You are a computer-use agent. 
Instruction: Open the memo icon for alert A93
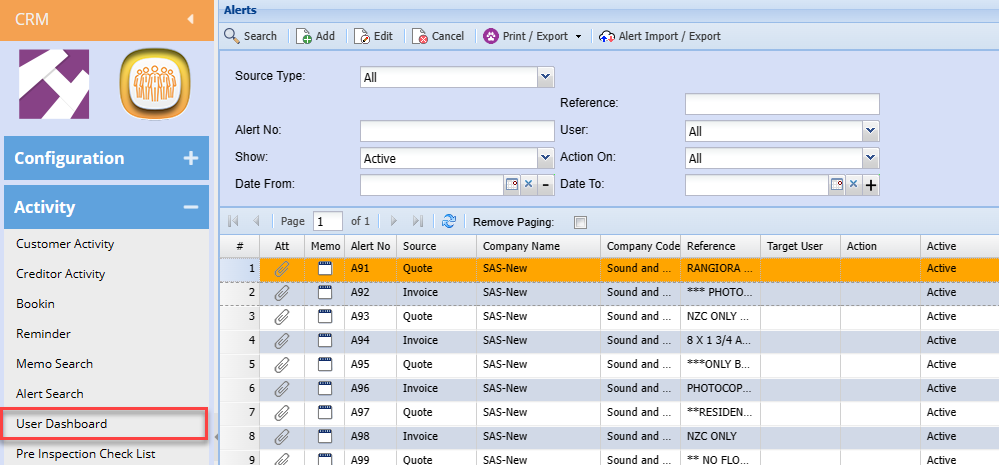click(324, 316)
